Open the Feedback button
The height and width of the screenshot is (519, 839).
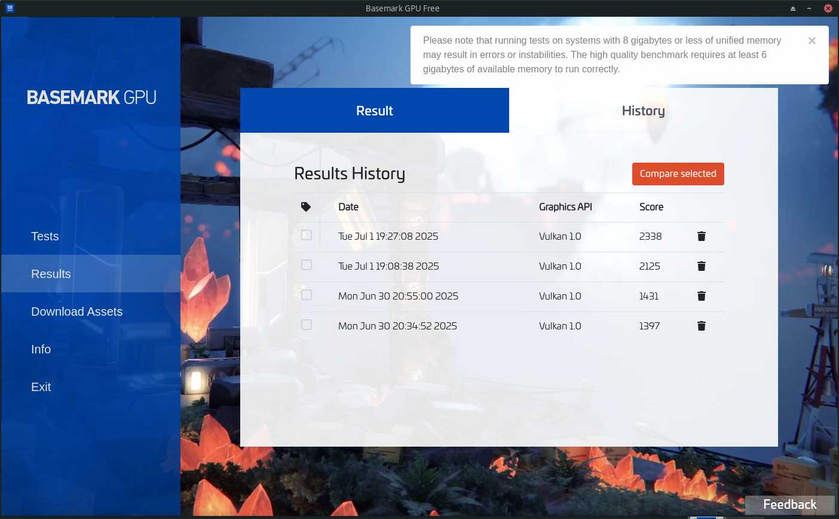point(790,505)
